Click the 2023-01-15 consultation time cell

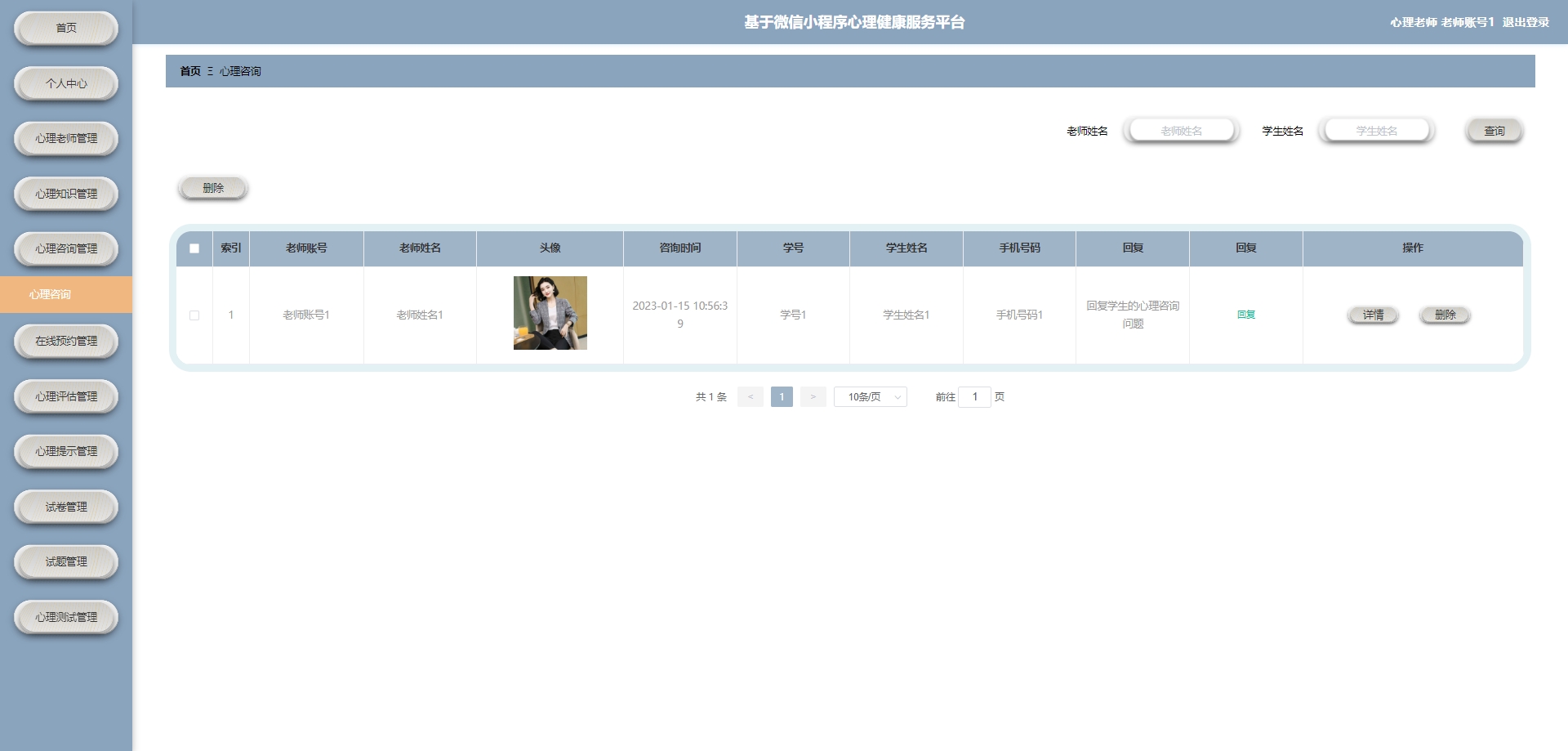pos(680,315)
